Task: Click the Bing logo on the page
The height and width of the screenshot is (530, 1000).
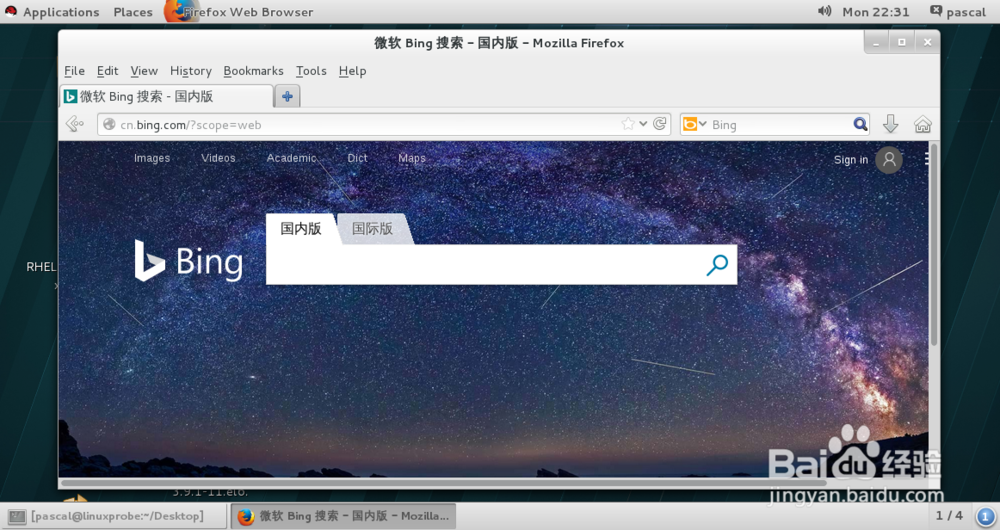Action: coord(189,261)
